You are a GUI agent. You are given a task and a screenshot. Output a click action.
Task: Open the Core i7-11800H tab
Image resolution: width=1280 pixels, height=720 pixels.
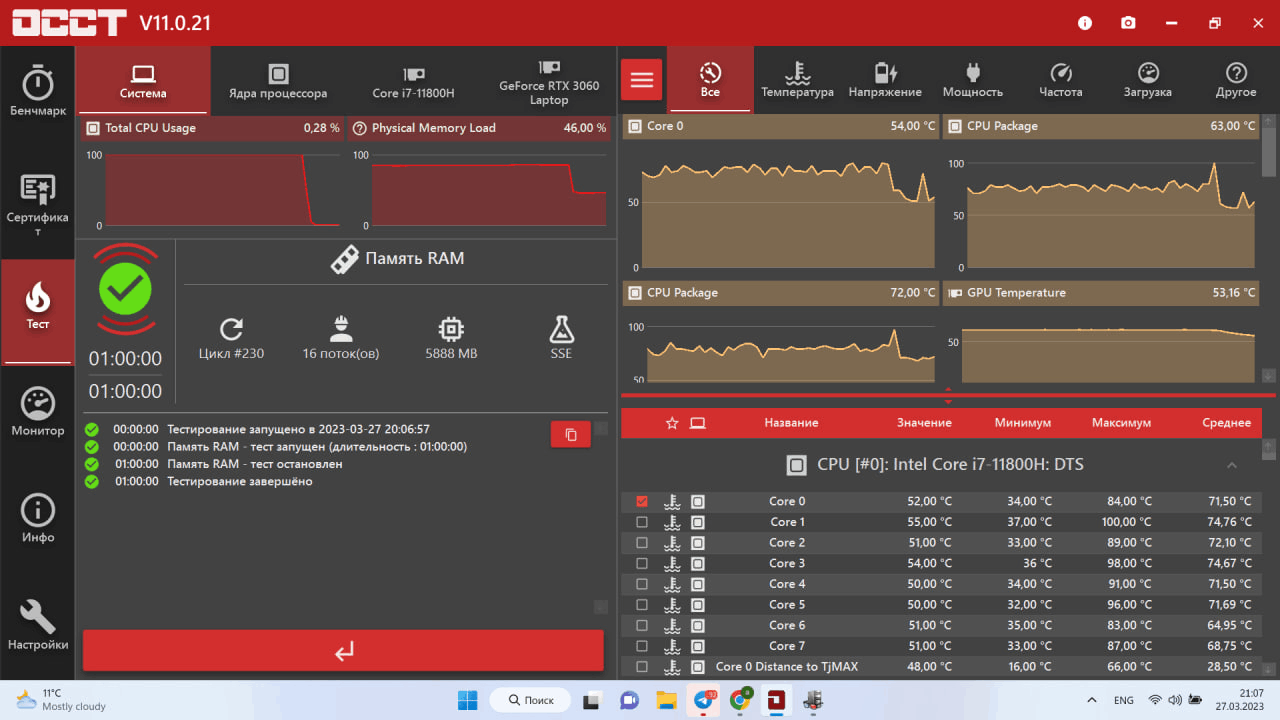[x=413, y=80]
